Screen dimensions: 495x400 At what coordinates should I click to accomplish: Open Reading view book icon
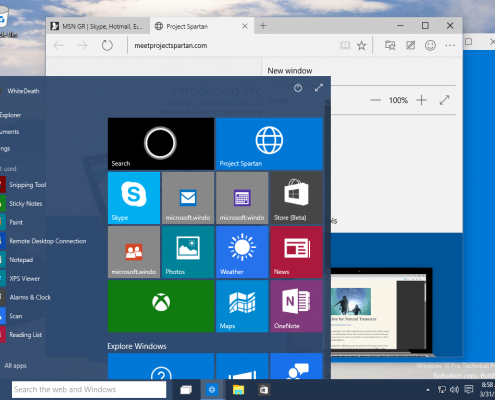coord(345,45)
